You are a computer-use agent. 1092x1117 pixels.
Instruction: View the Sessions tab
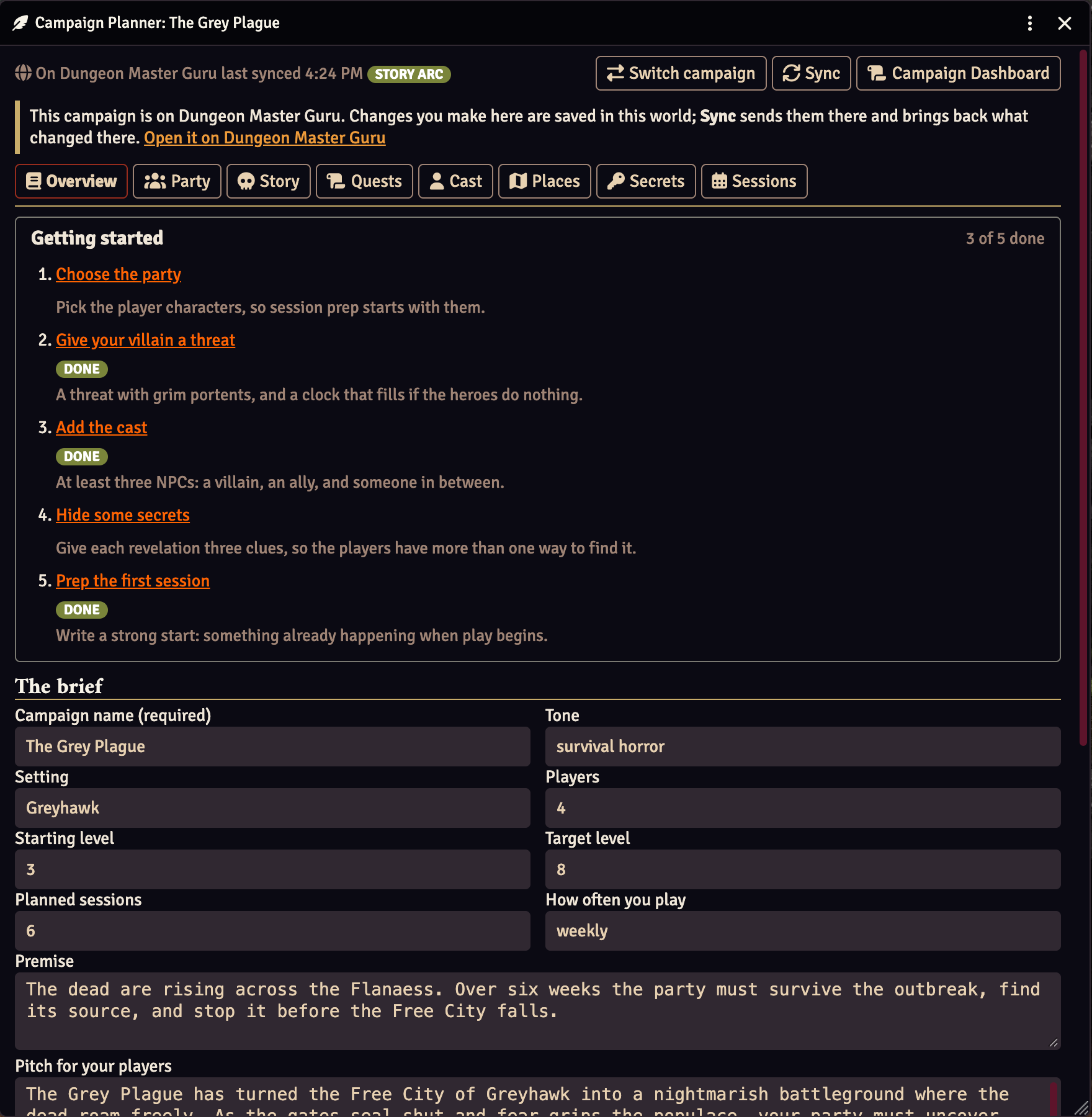click(x=754, y=181)
